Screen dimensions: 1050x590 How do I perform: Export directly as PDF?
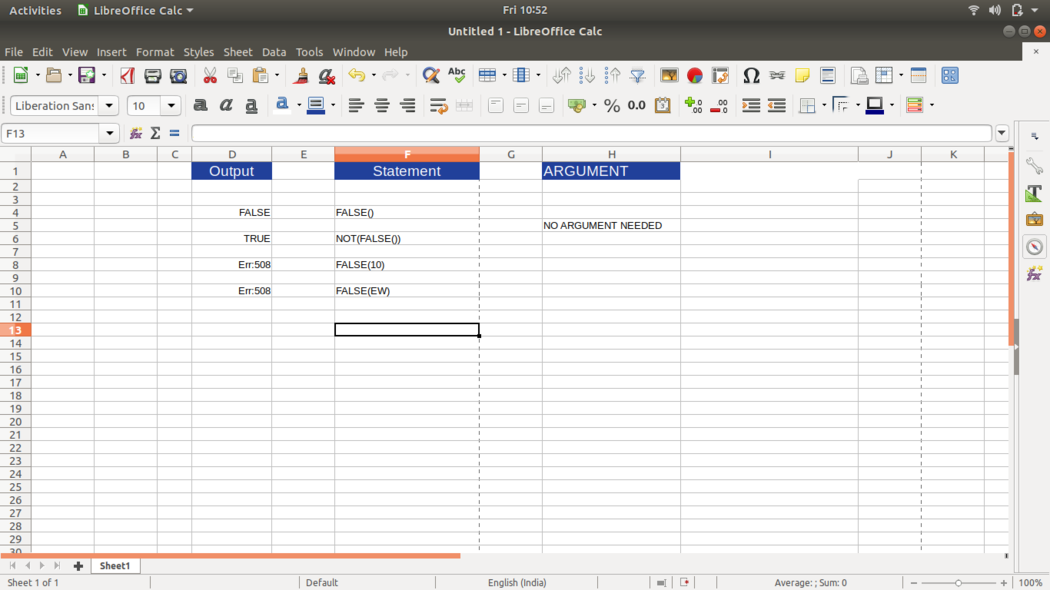tap(127, 76)
